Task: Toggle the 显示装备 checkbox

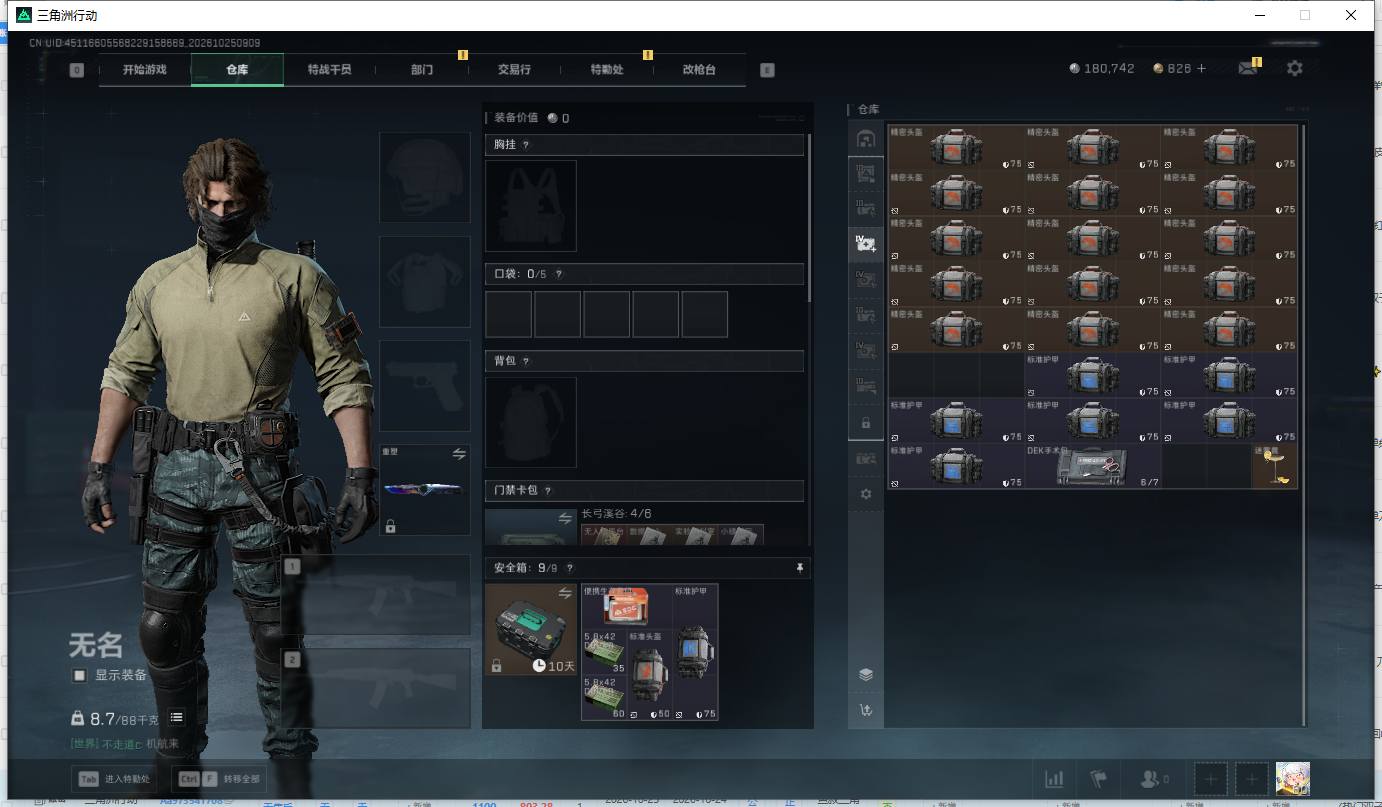Action: coord(80,675)
